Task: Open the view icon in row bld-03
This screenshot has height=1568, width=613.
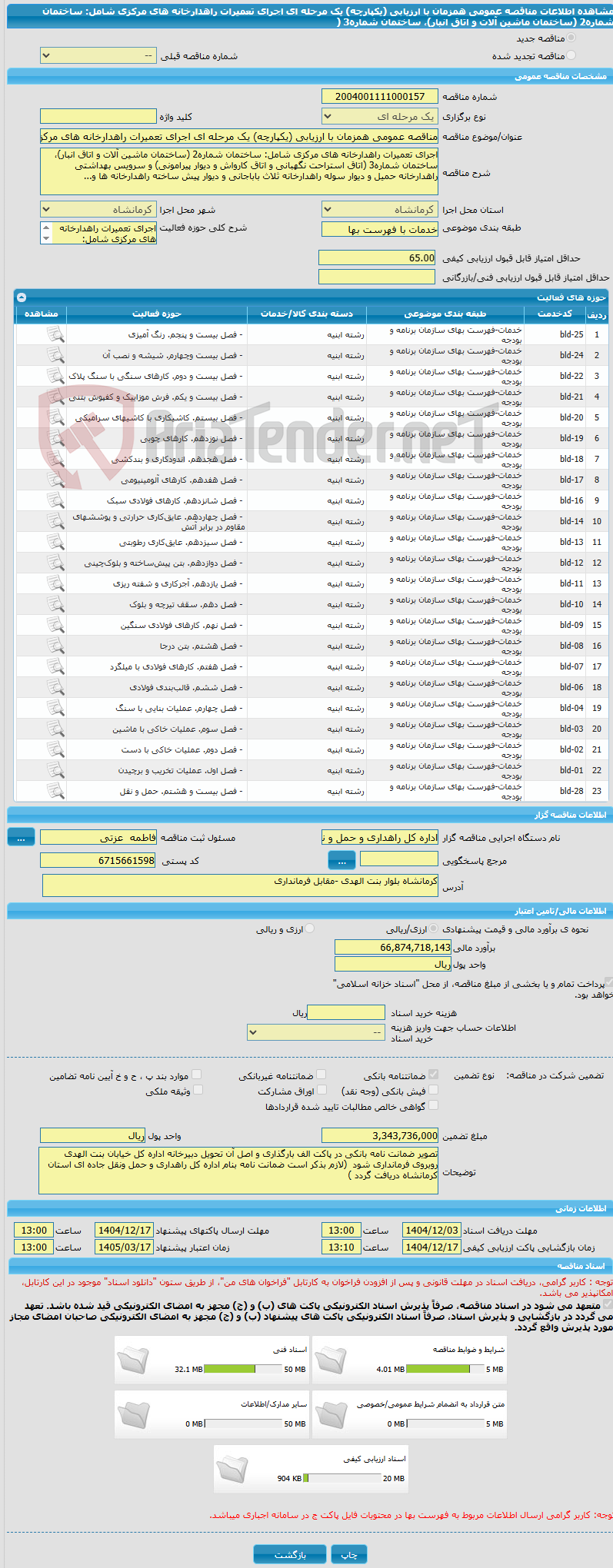Action: [55, 729]
